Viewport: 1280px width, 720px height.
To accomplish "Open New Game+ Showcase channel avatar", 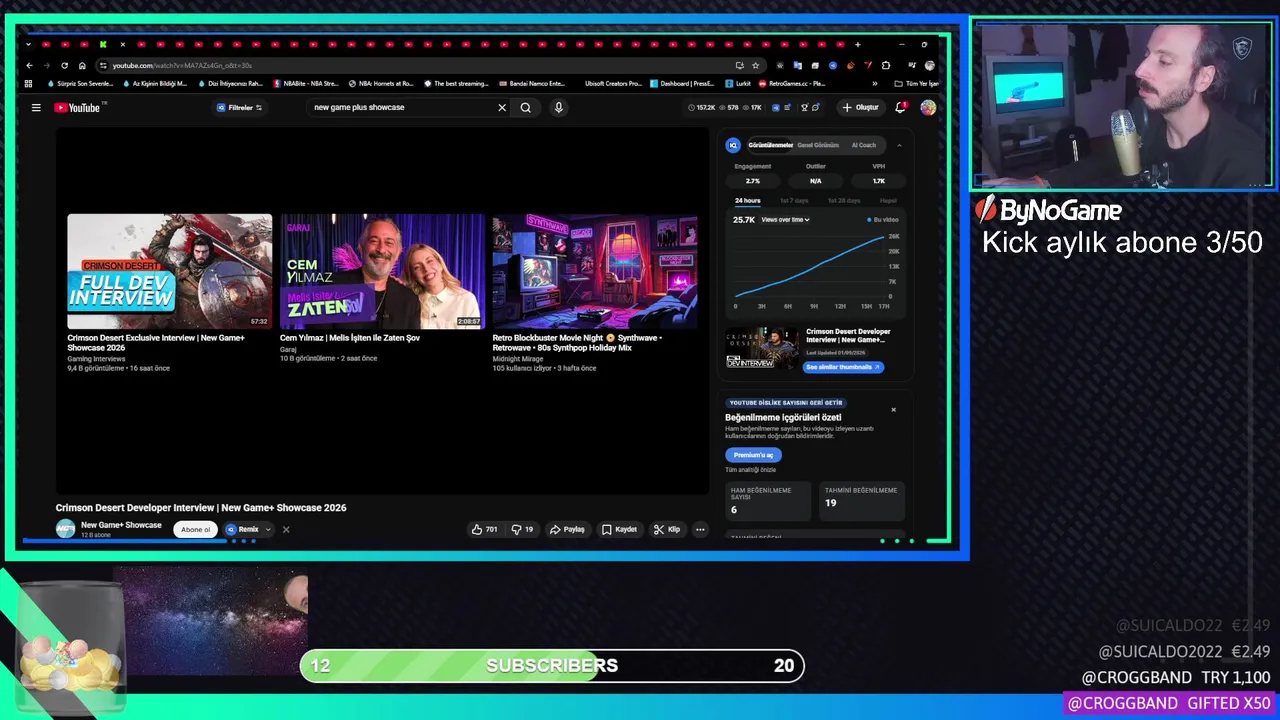I will click(65, 530).
